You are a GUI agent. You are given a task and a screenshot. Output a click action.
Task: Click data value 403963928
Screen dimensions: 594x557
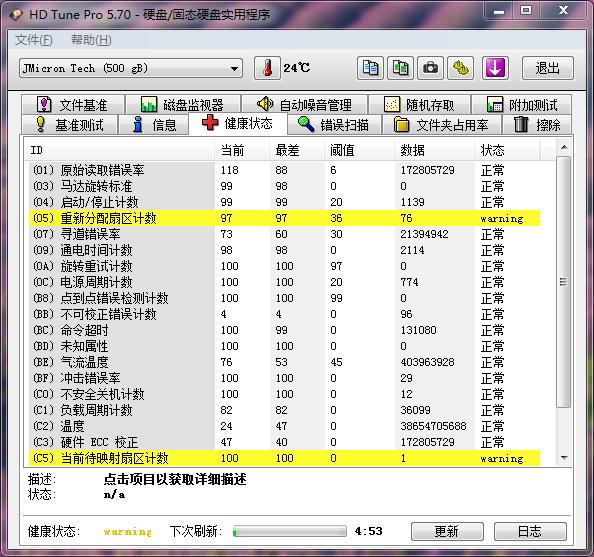(427, 362)
